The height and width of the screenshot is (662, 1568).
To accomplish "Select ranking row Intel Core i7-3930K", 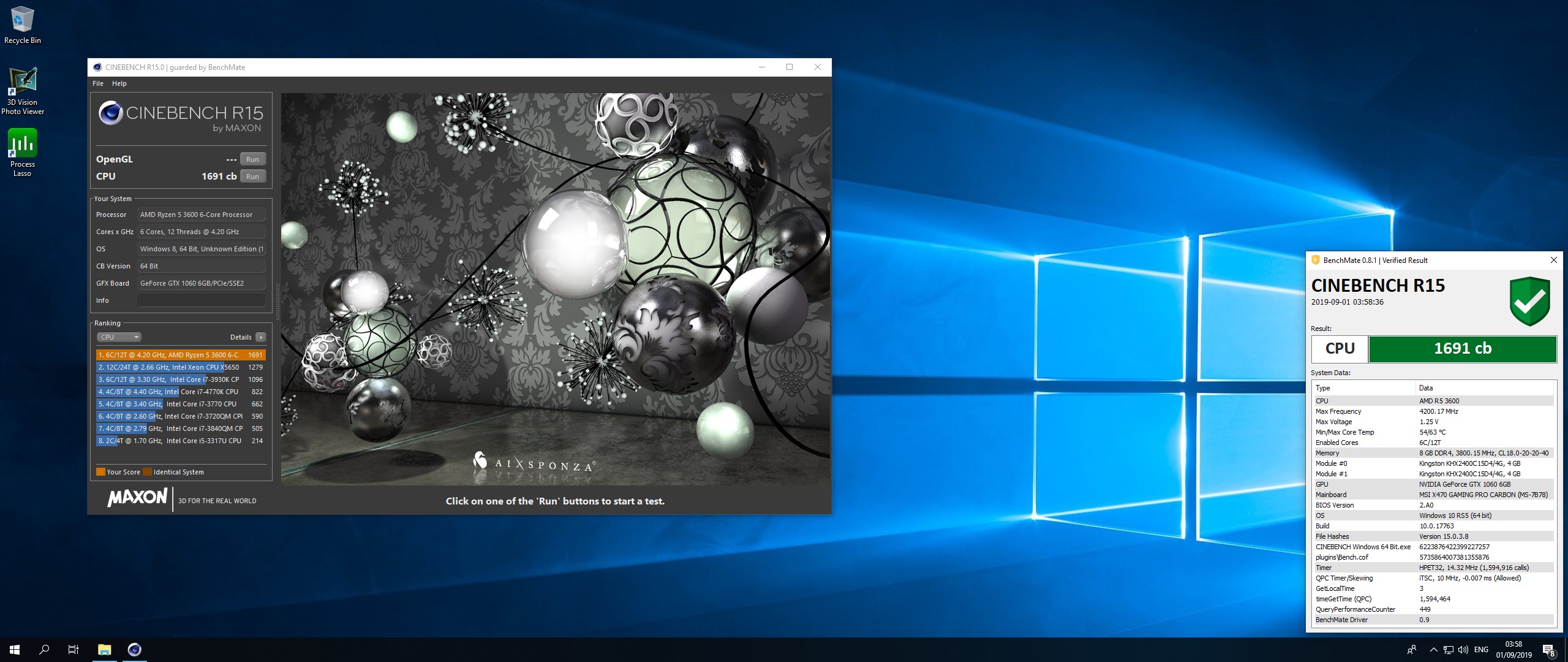I will pos(181,379).
